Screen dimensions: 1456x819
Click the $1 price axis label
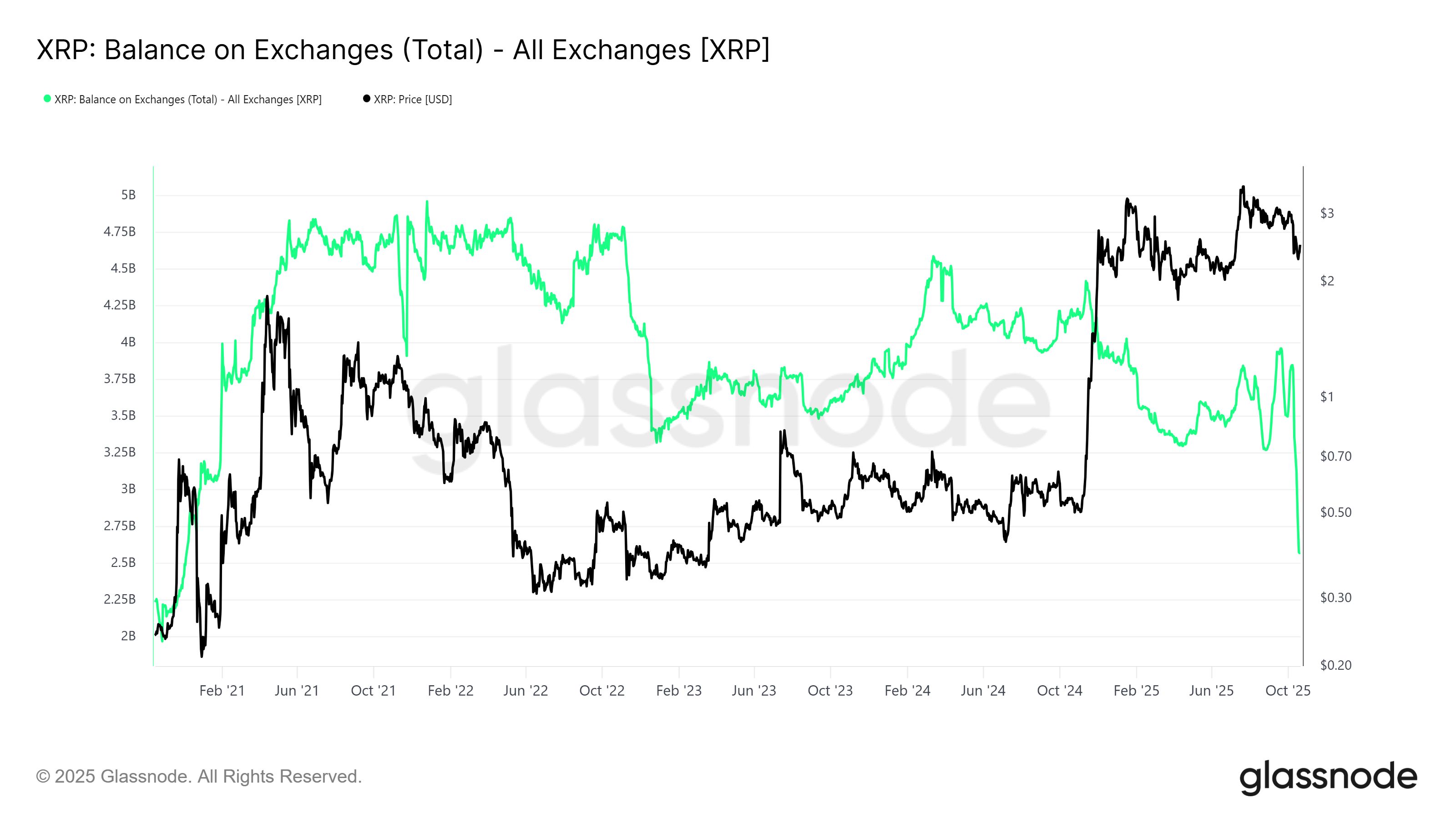point(1327,397)
